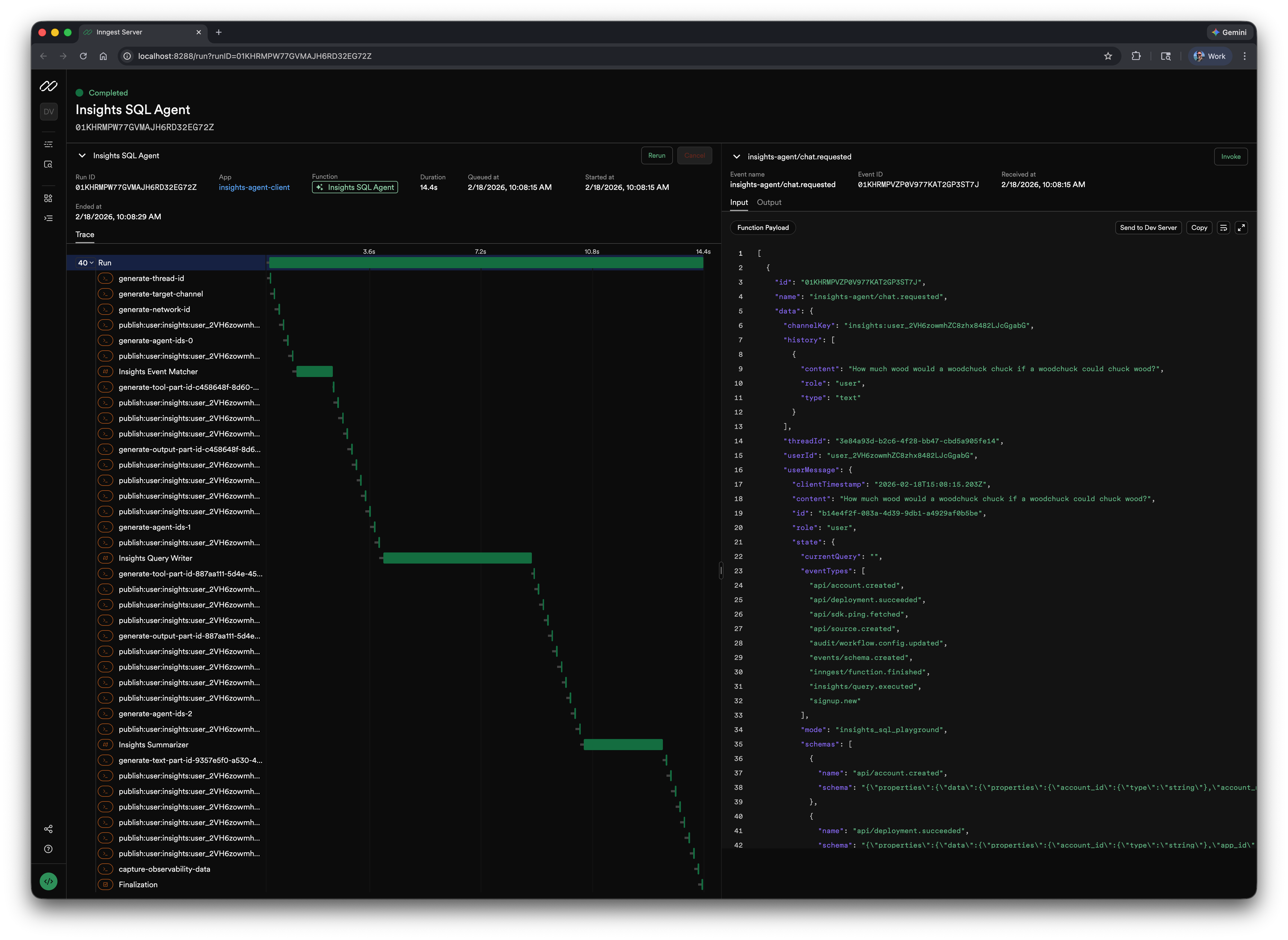Select the Trace tab

point(85,234)
